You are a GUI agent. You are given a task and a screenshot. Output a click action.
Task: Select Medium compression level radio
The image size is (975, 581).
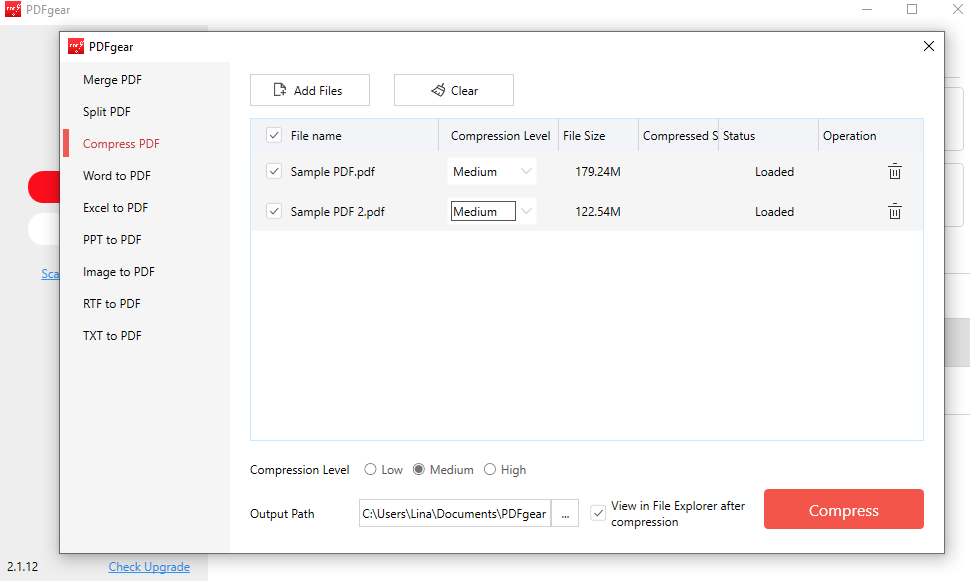click(419, 470)
